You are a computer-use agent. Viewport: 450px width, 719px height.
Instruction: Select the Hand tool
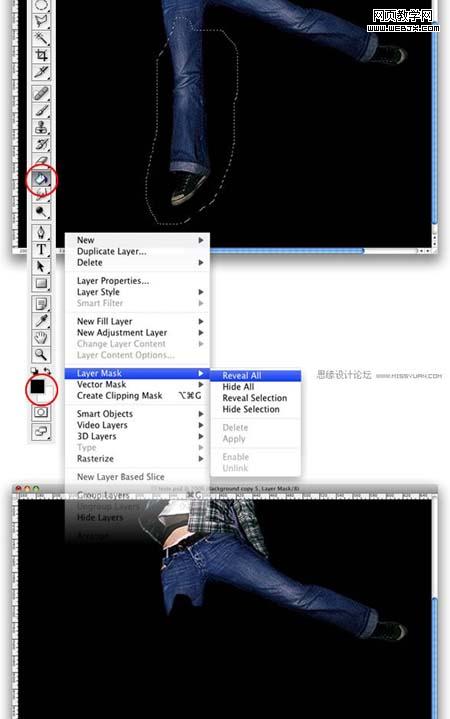pyautogui.click(x=41, y=337)
